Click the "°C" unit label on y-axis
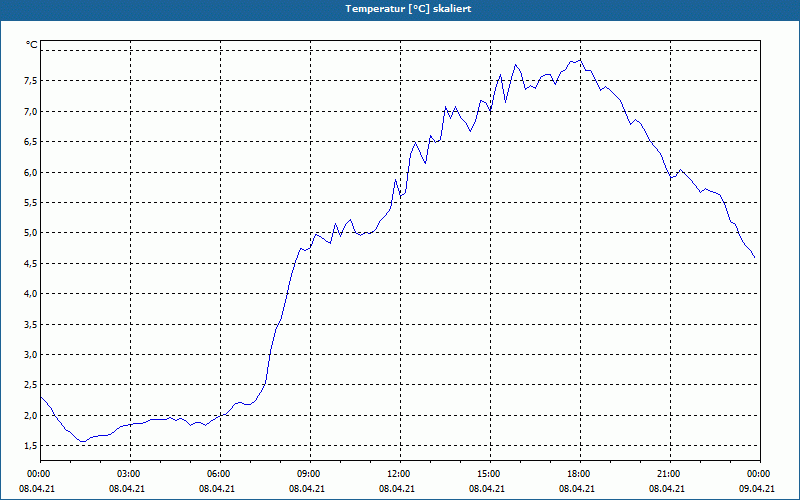 (x=32, y=45)
